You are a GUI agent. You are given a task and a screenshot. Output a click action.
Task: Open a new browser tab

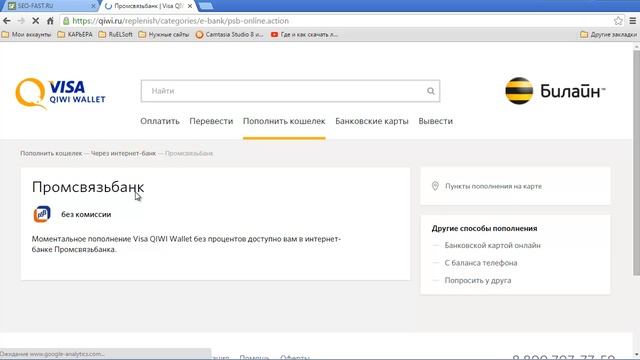[205, 6]
